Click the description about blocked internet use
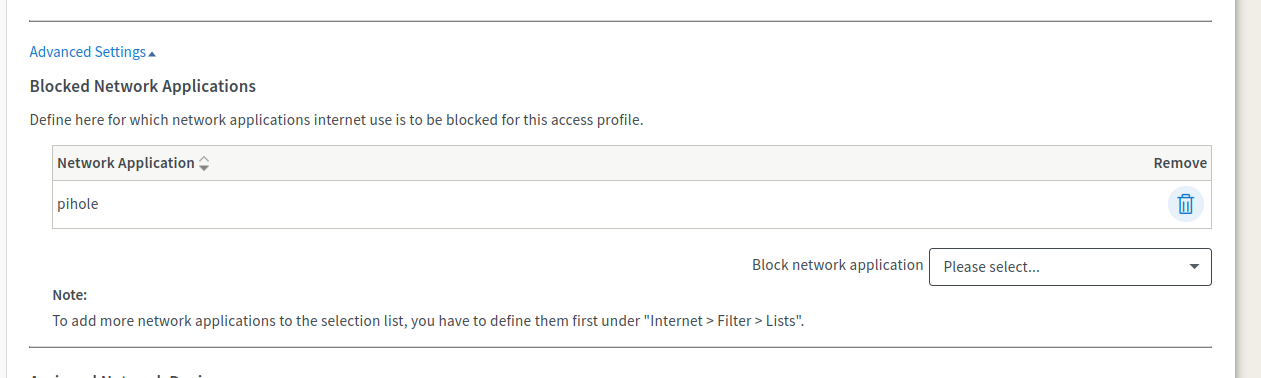Screen dimensions: 1261x378 (x=336, y=120)
